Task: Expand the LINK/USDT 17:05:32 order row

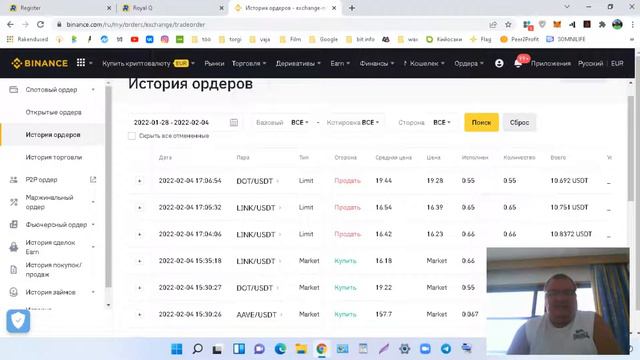Action: [140, 208]
